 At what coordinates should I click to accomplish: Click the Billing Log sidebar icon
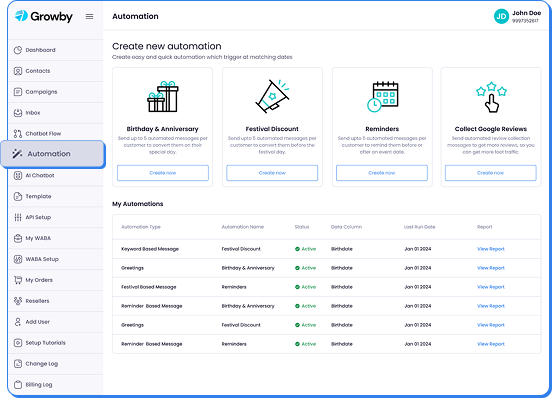click(18, 385)
